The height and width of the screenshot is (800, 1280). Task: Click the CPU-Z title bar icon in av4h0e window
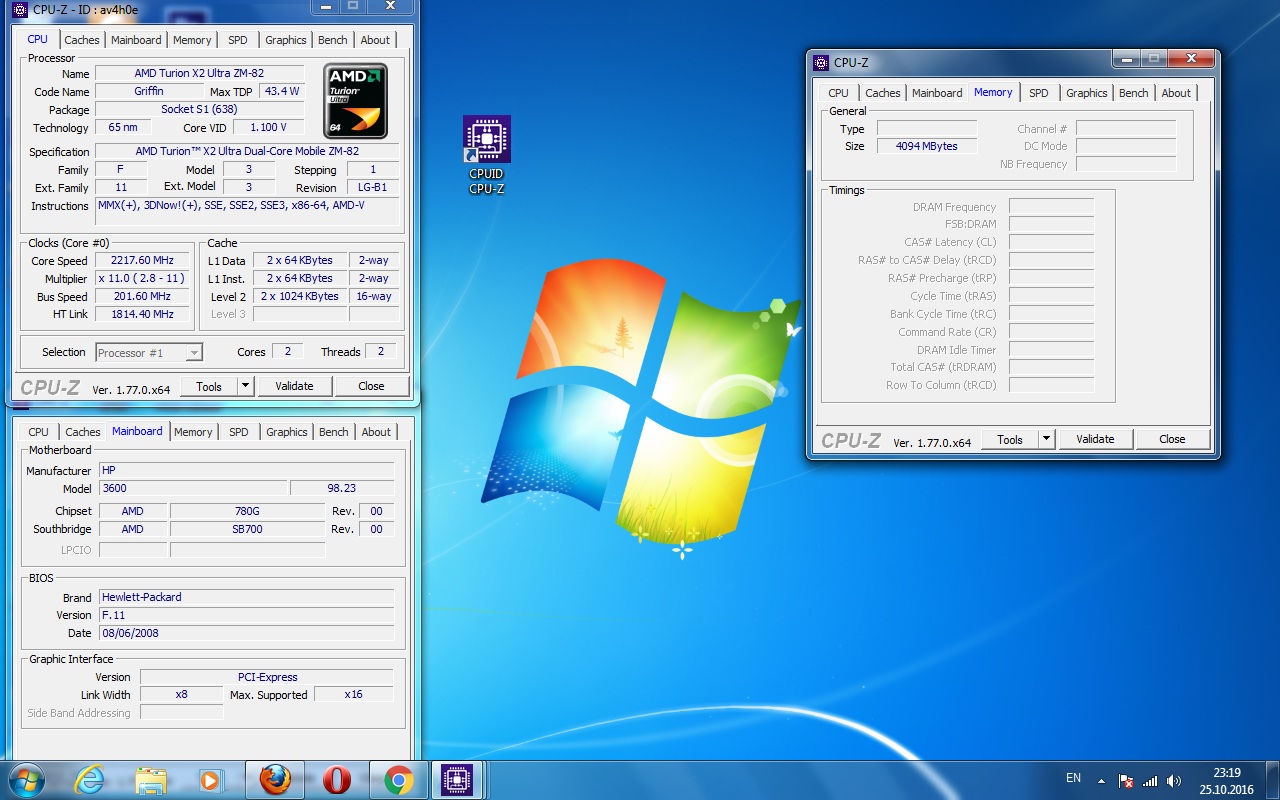20,10
